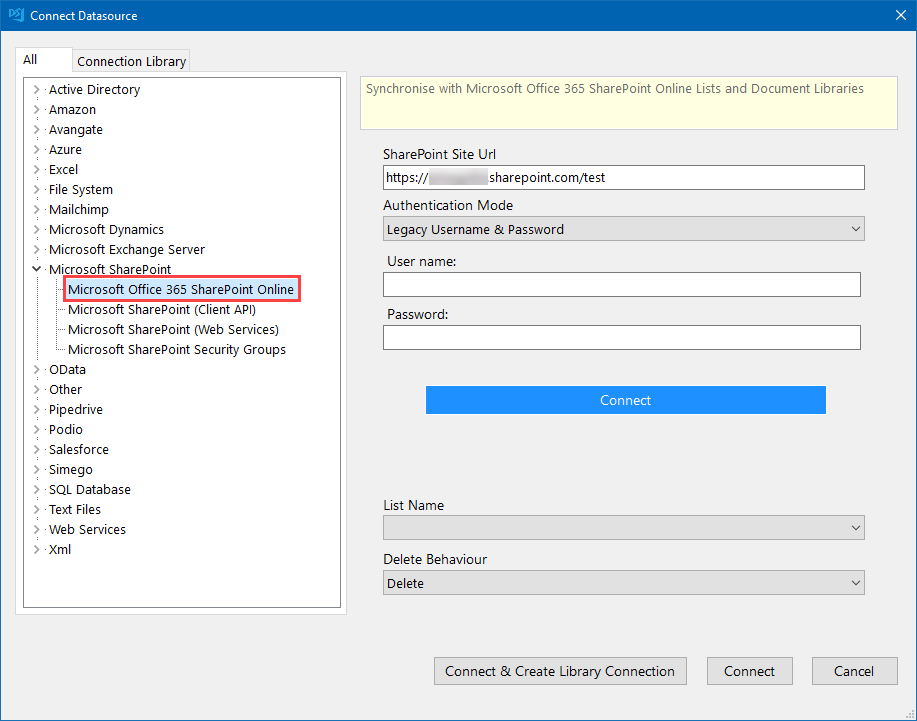Screen dimensions: 917x721
Task: Expand the Pipedrive node arrow
Action: coord(36,409)
